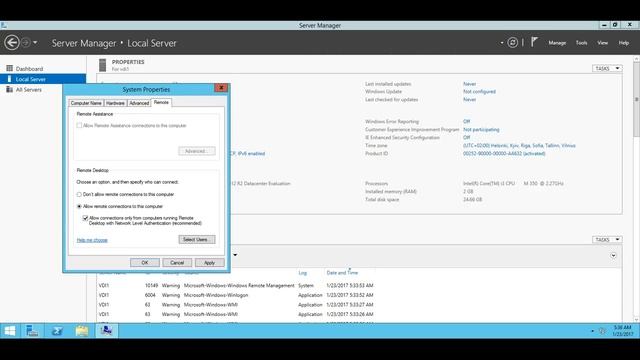Switch to Remote tab
The width and height of the screenshot is (640, 360).
161,102
